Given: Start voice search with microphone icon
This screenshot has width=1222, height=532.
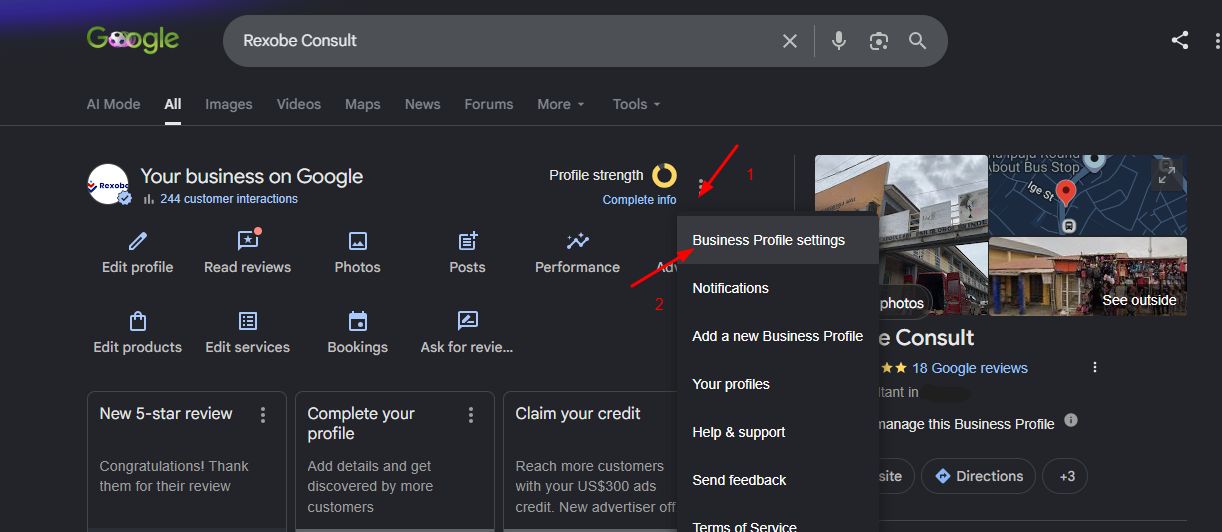Looking at the screenshot, I should [839, 41].
